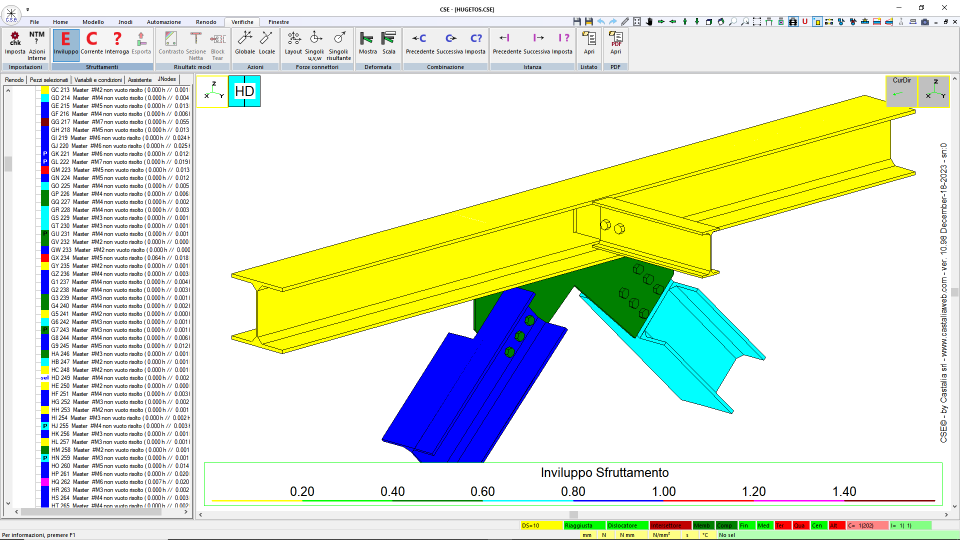Click the mm units cell
The image size is (960, 540).
pos(587,535)
